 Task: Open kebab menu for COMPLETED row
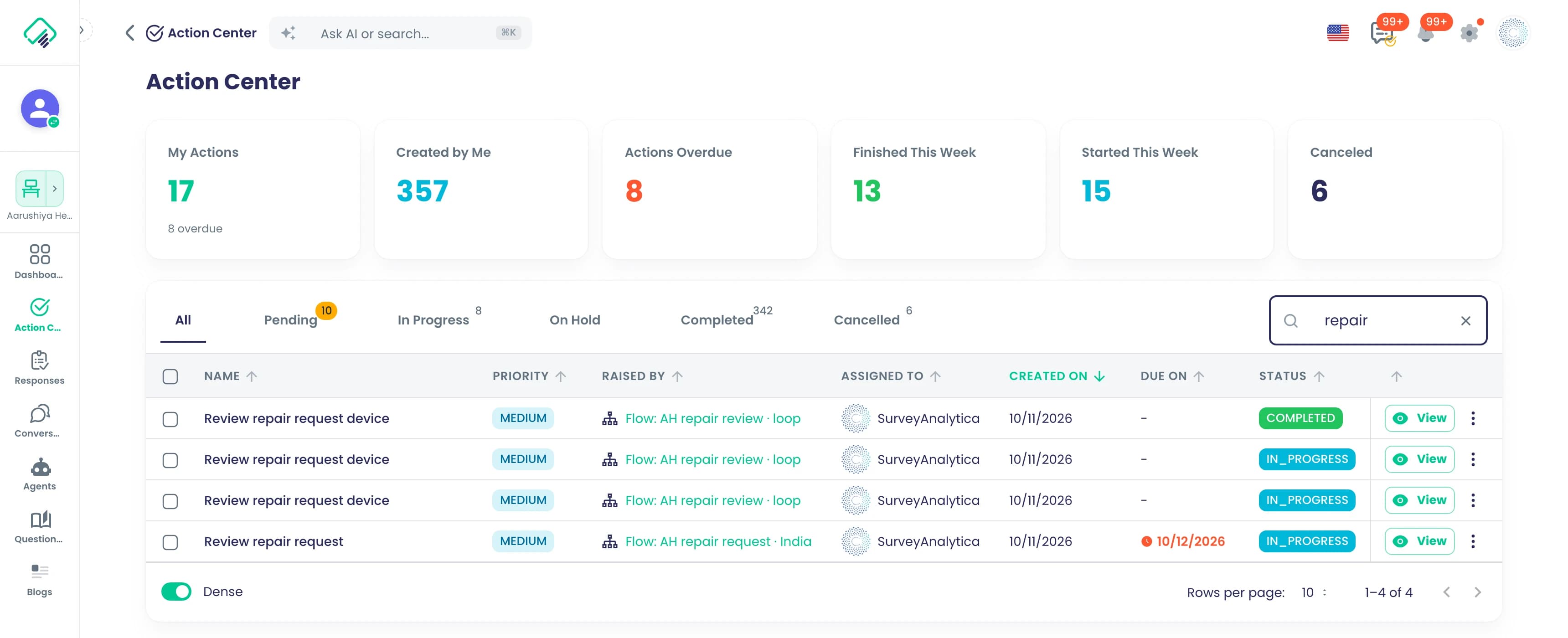click(1472, 418)
